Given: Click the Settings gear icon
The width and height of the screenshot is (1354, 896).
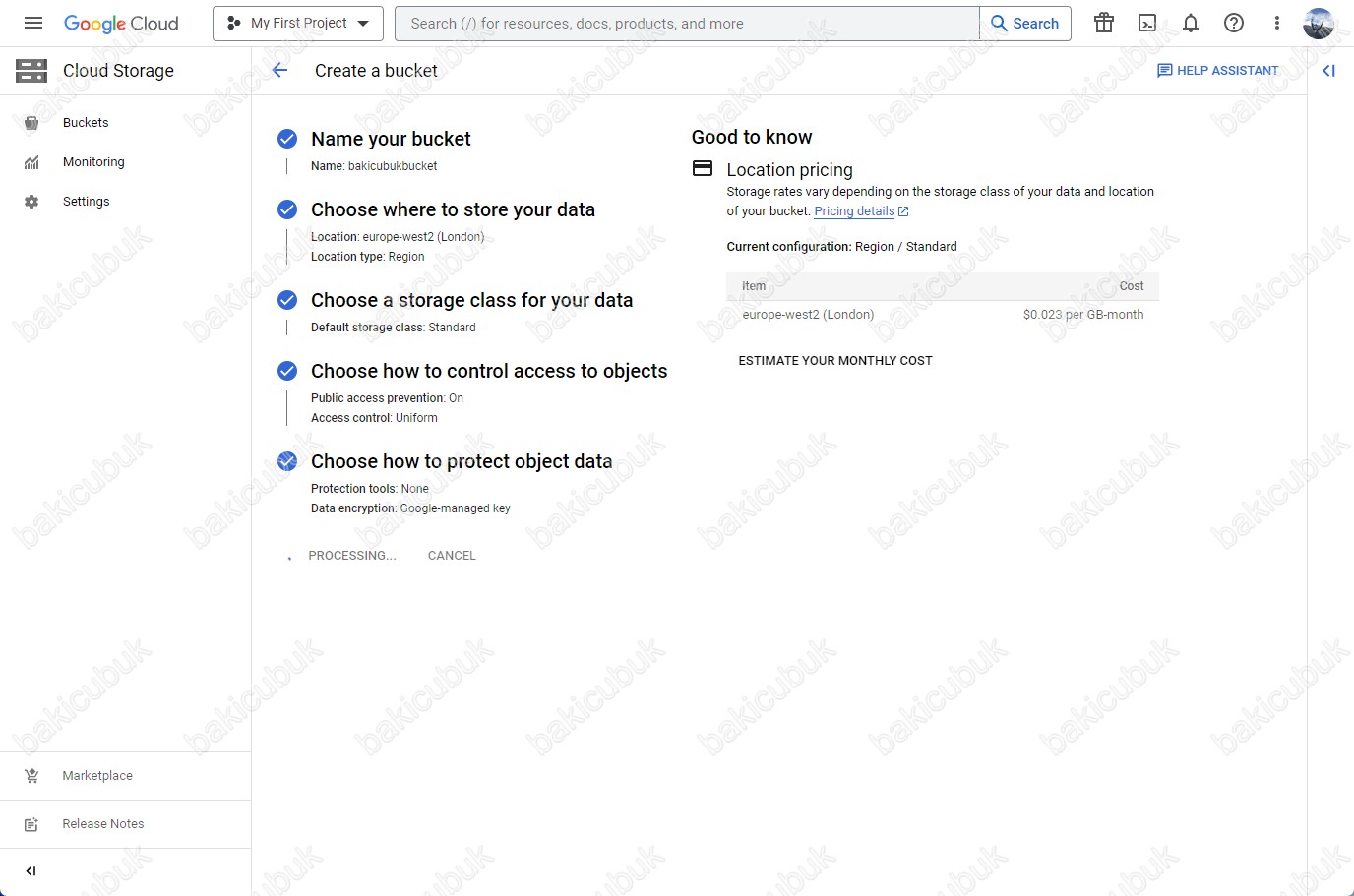Looking at the screenshot, I should [x=31, y=201].
